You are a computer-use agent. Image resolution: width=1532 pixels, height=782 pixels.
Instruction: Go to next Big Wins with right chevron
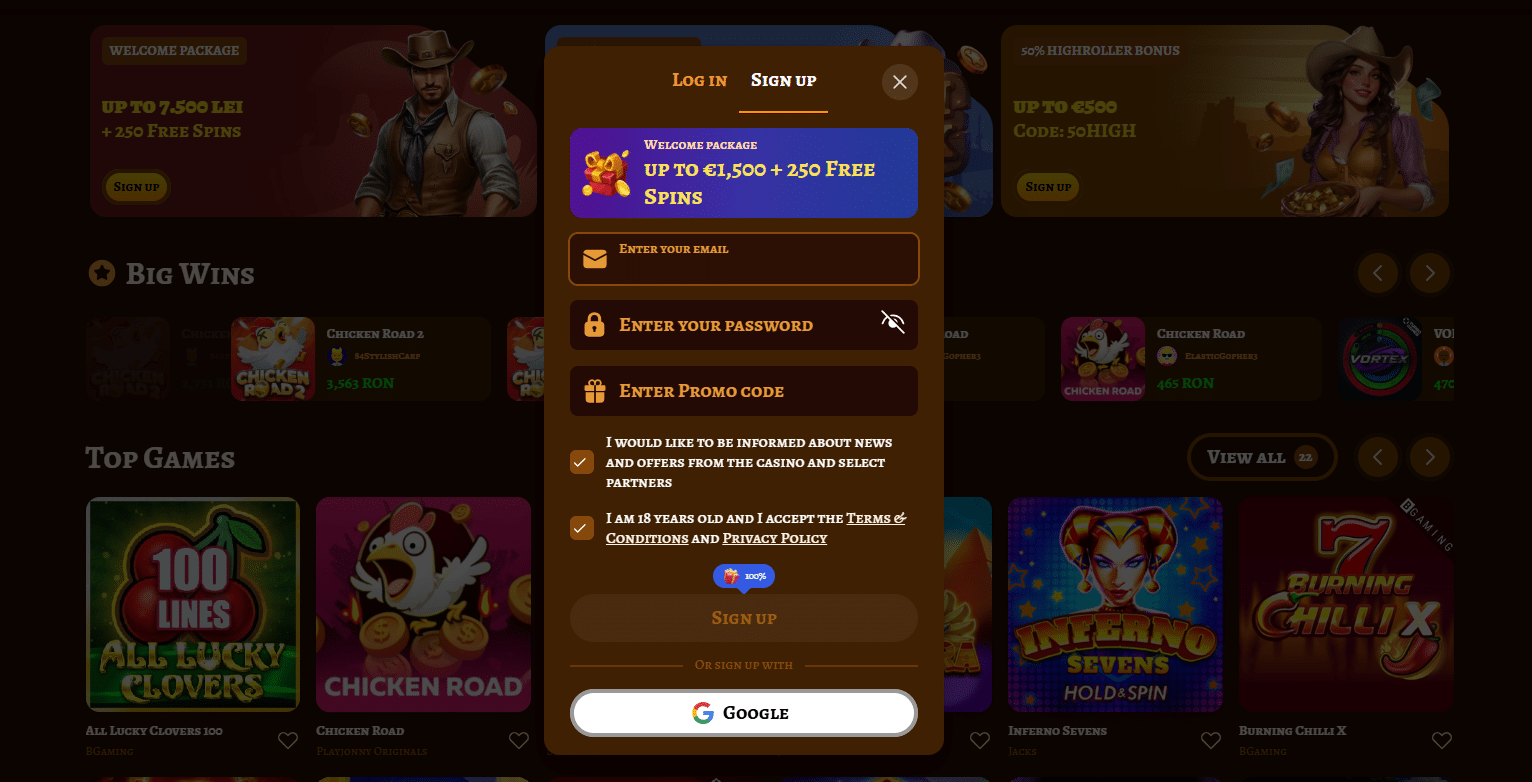(x=1430, y=273)
